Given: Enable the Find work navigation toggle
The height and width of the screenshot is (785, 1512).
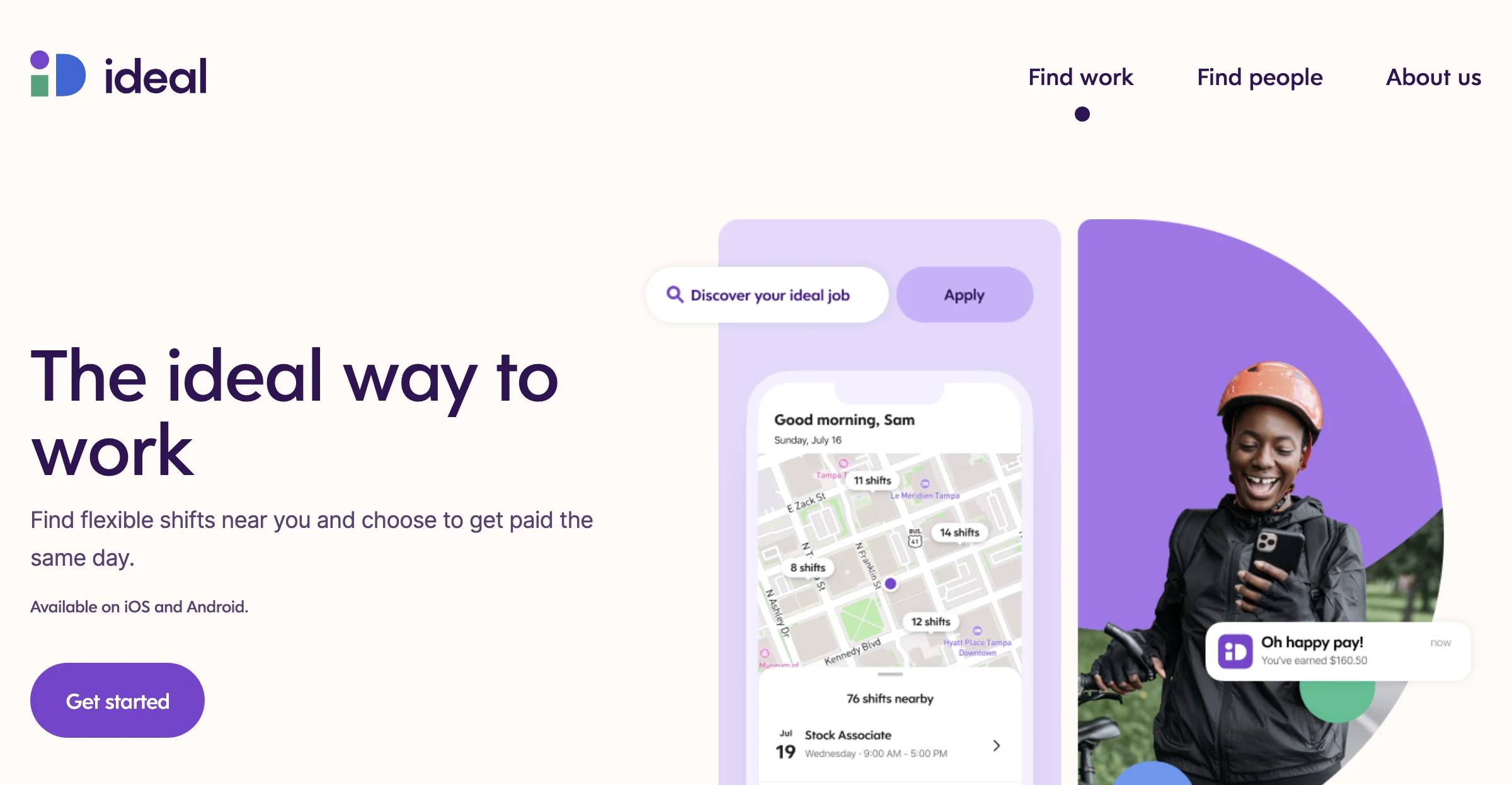Looking at the screenshot, I should pos(1080,75).
